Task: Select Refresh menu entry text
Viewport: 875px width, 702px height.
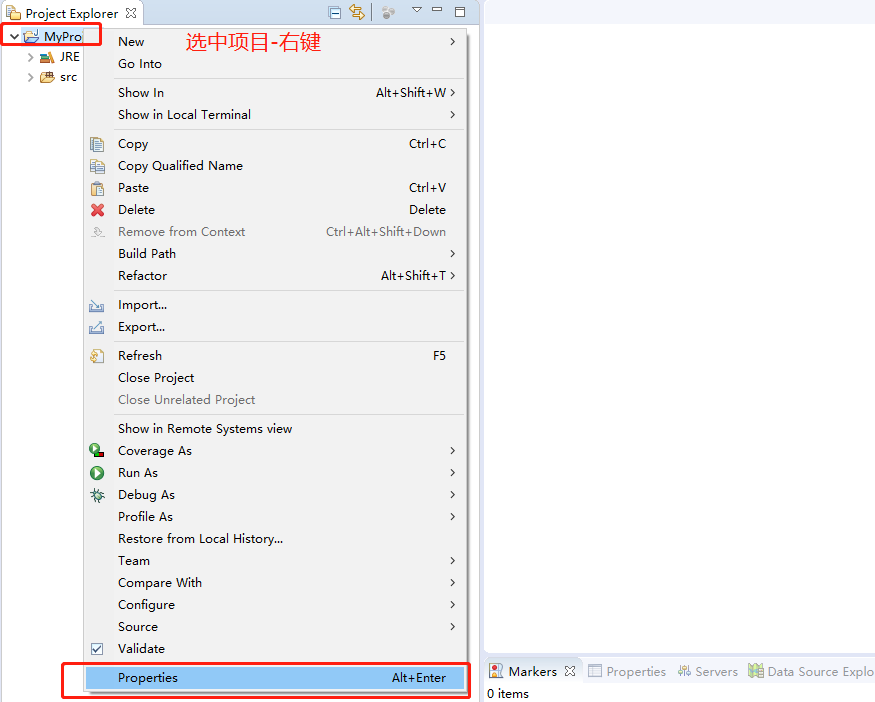Action: pos(140,355)
